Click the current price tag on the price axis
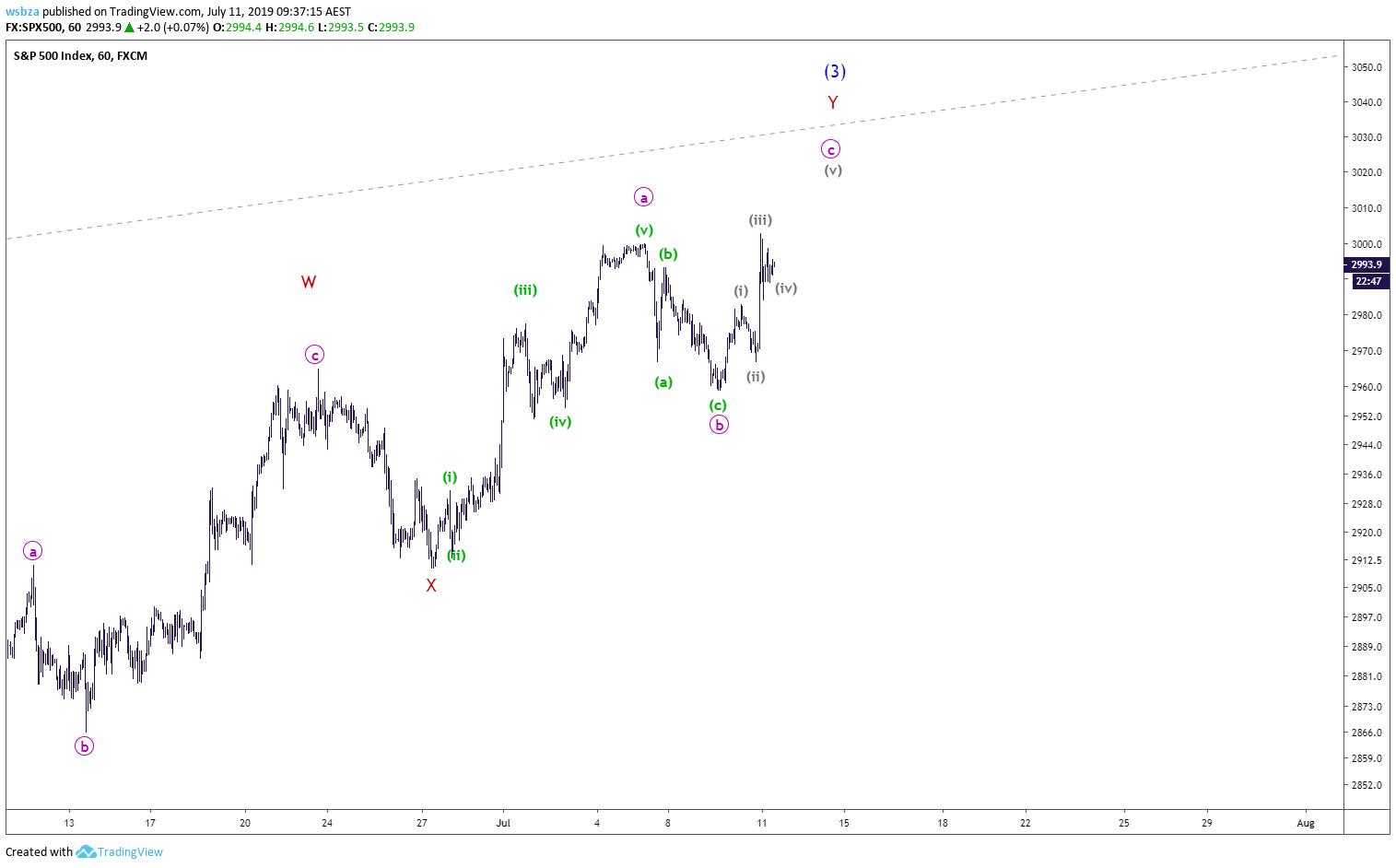 tap(1367, 264)
